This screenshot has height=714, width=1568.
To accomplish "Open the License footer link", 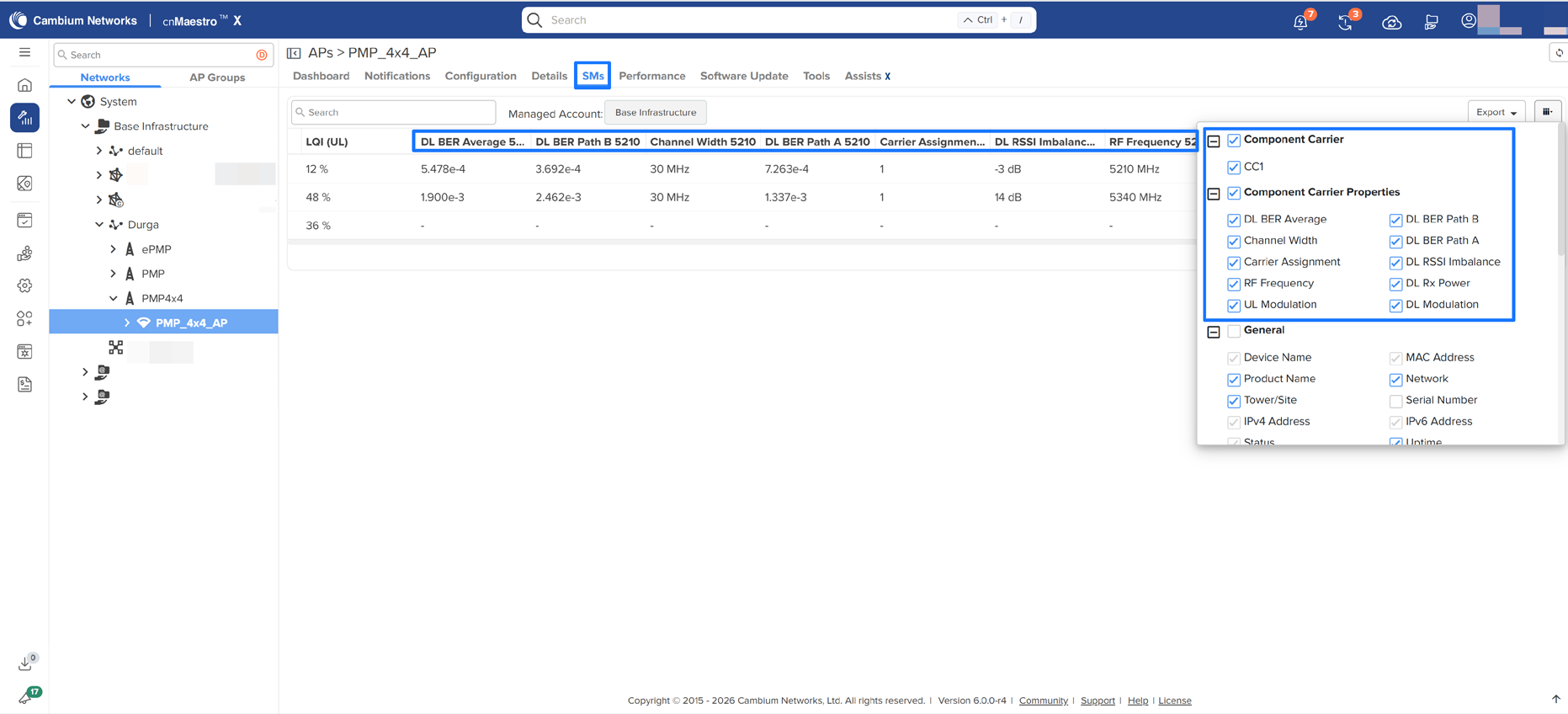I will point(1175,701).
